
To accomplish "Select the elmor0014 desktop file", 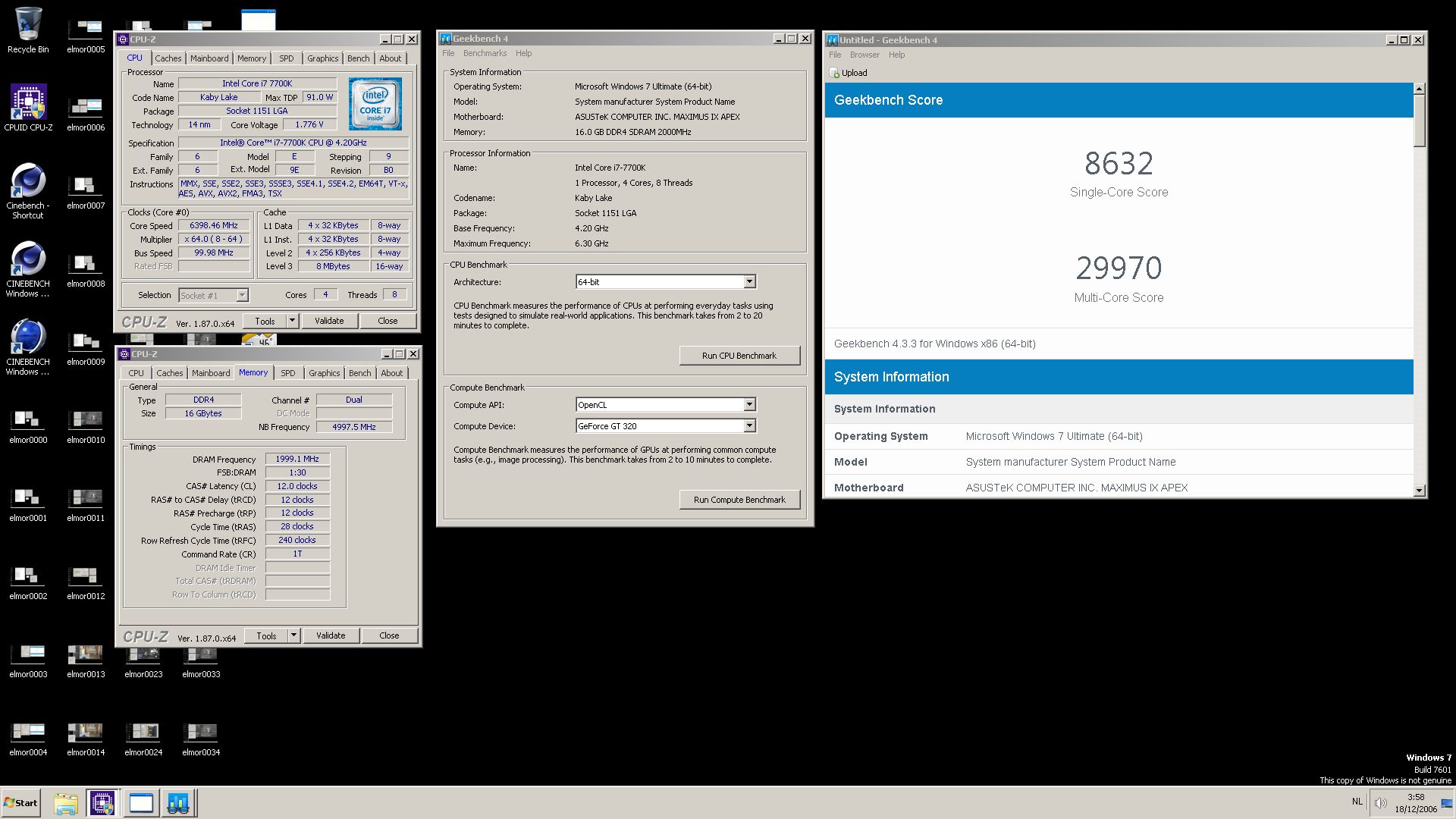I will [x=86, y=739].
